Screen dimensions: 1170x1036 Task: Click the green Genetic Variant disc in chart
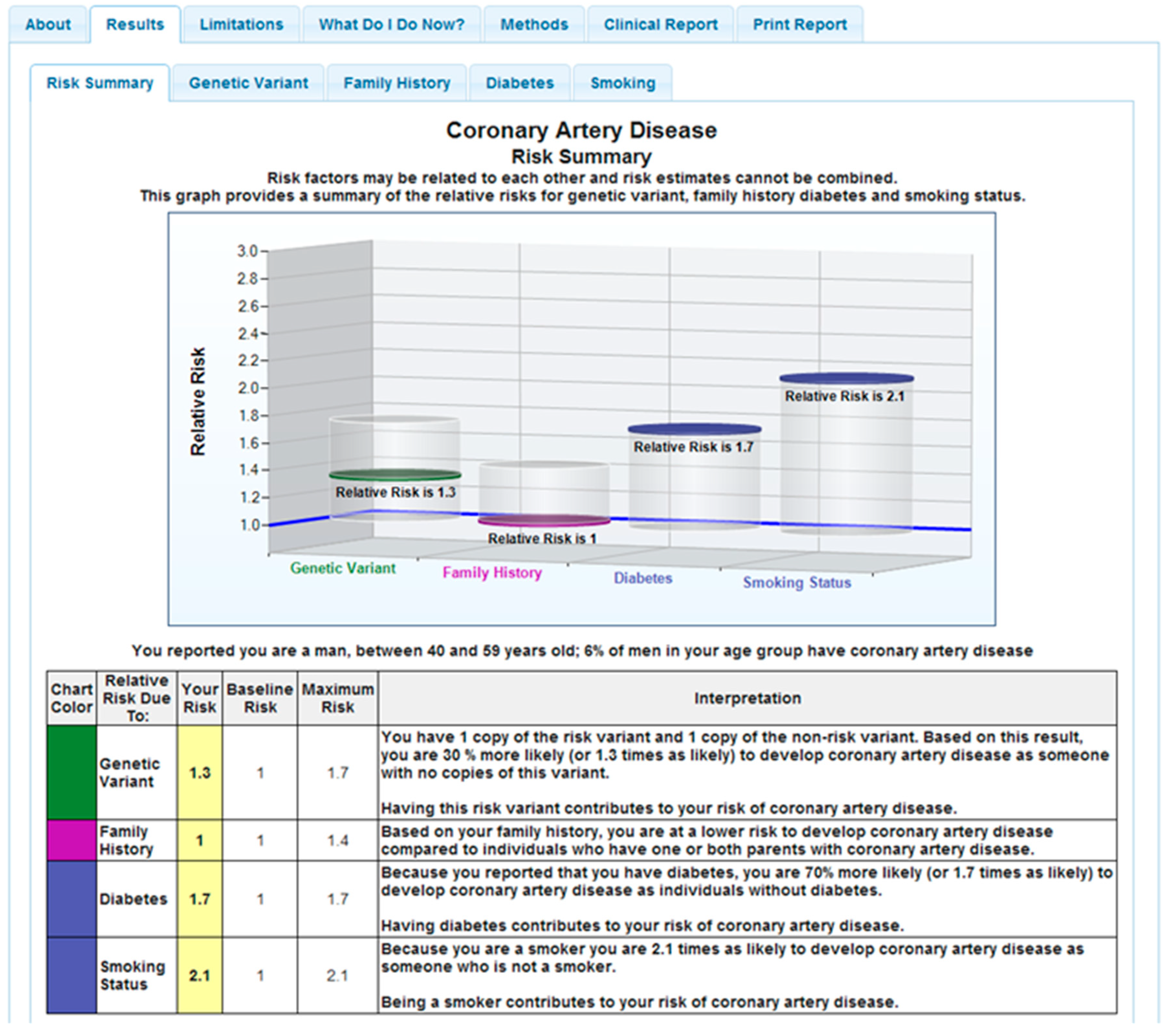(395, 475)
